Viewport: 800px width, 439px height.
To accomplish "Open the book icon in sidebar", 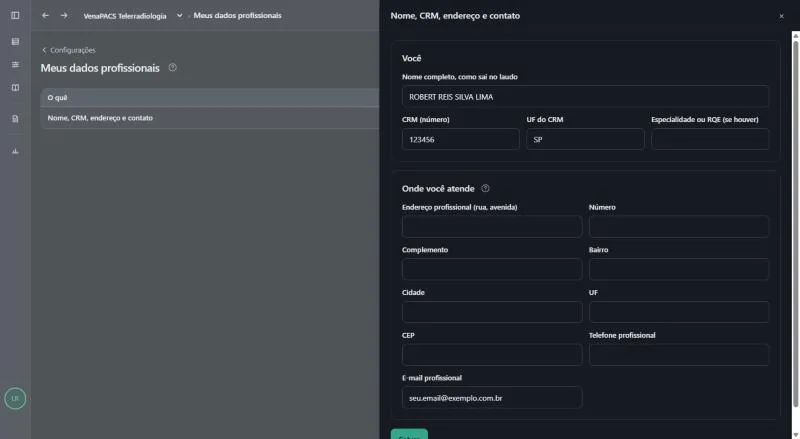I will (x=15, y=88).
